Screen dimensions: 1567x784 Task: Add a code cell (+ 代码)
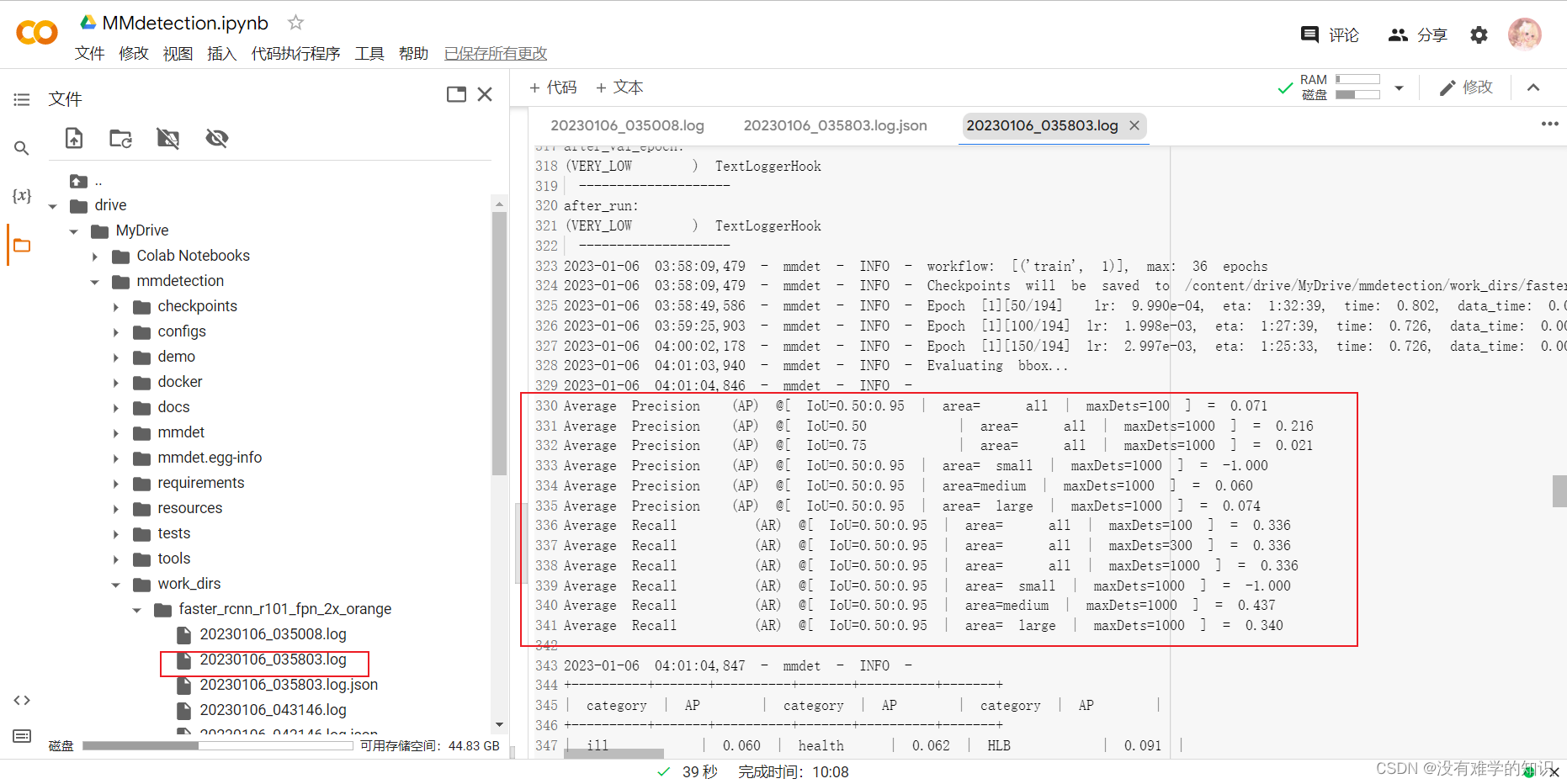tap(553, 87)
